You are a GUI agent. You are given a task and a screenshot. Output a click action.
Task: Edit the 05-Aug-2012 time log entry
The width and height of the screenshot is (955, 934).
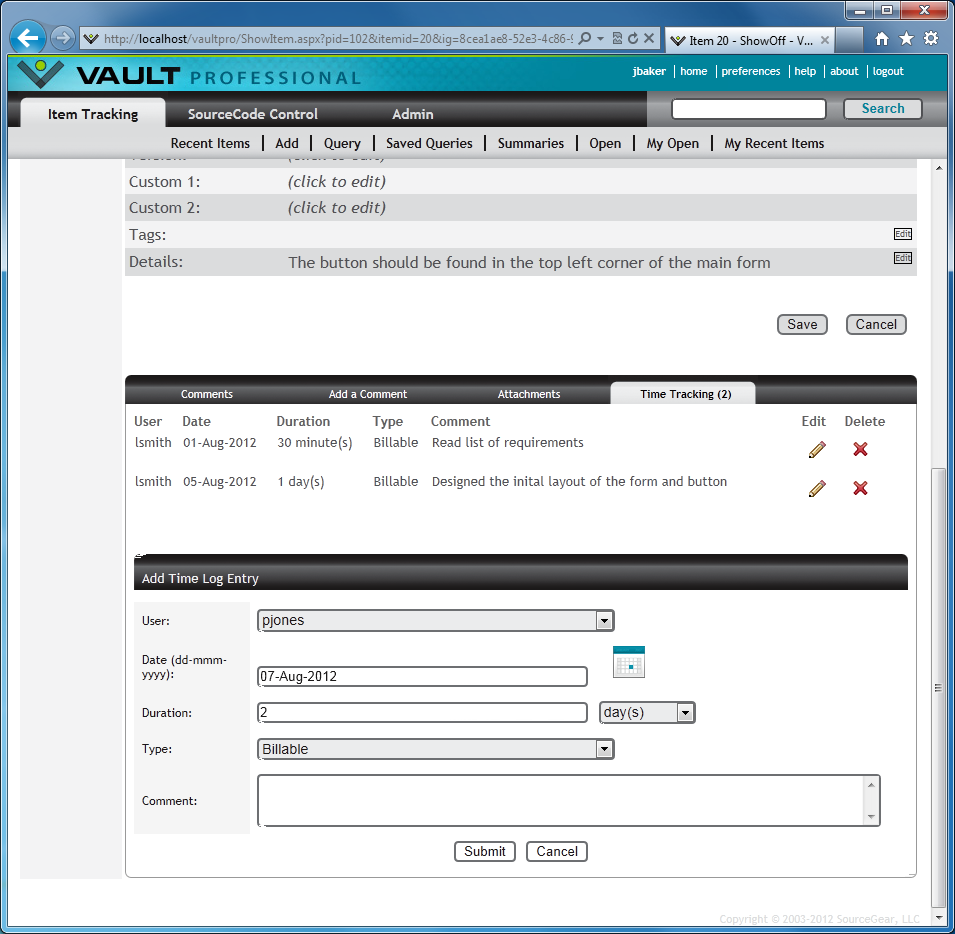click(x=817, y=488)
